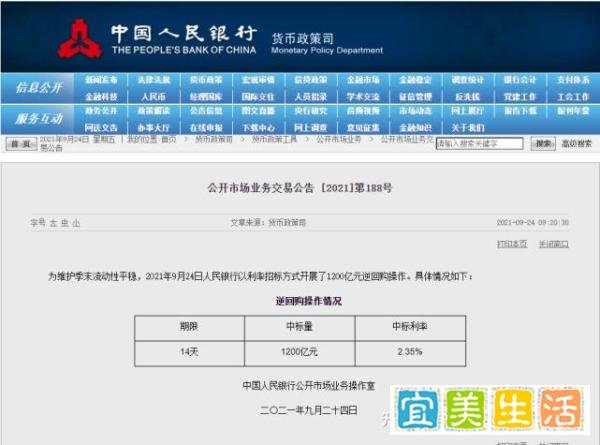Click the 网上调查 navigation link

[x=311, y=128]
